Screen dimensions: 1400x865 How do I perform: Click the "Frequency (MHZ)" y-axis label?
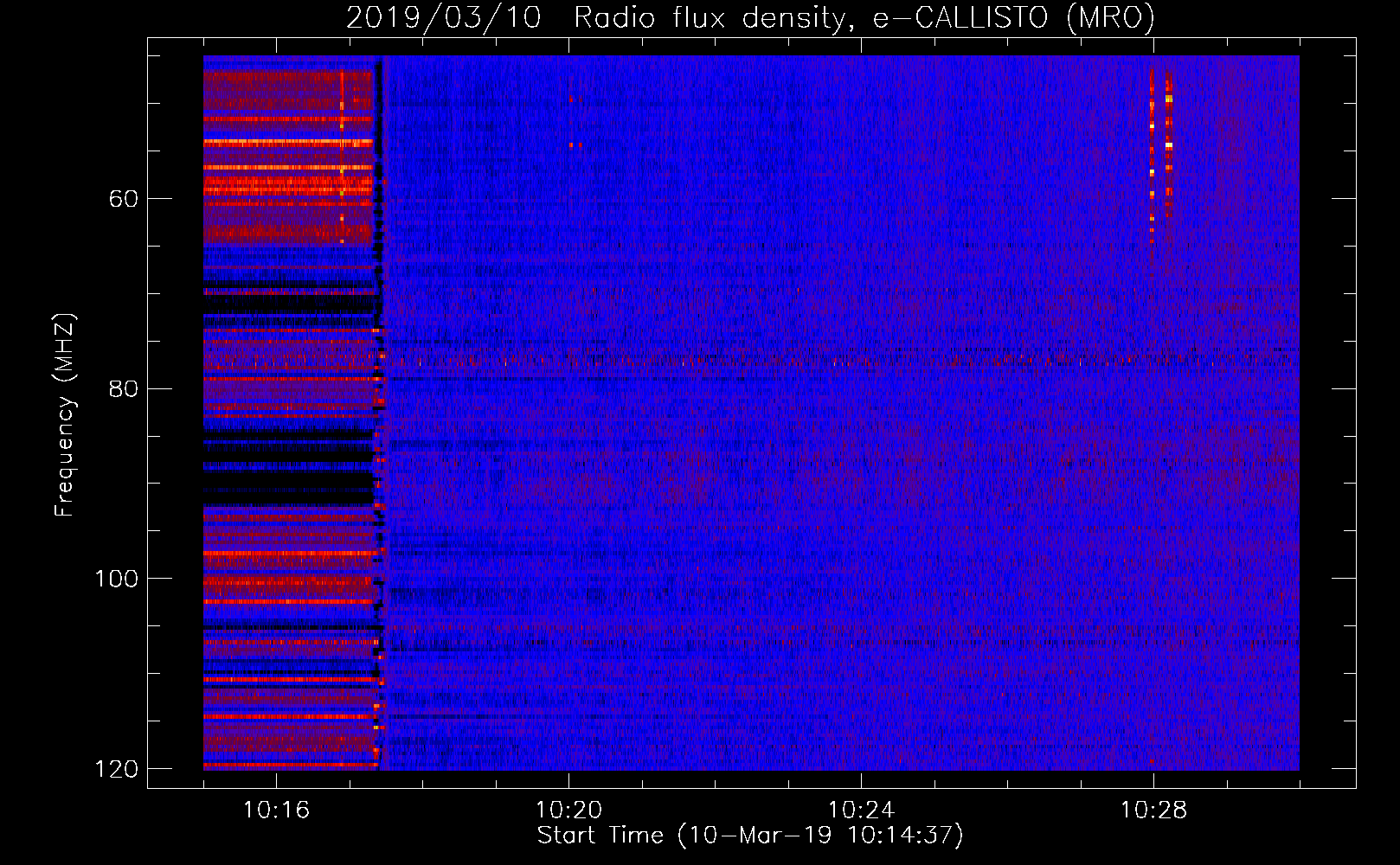64,415
